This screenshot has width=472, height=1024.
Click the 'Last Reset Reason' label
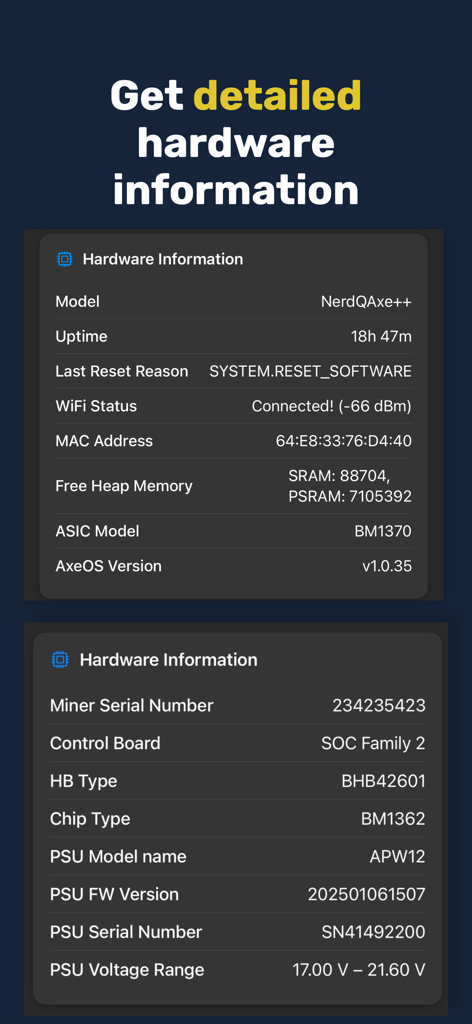coord(121,372)
